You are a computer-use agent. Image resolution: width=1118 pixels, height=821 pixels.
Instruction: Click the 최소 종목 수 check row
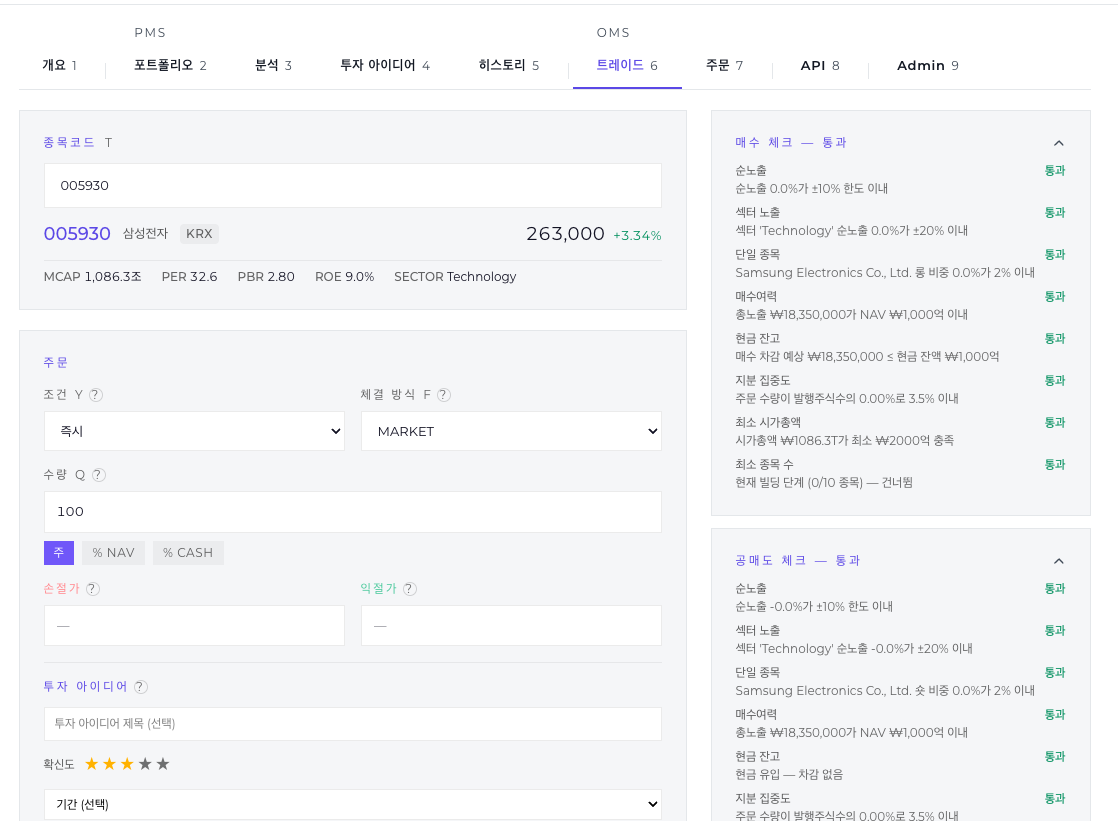click(901, 474)
